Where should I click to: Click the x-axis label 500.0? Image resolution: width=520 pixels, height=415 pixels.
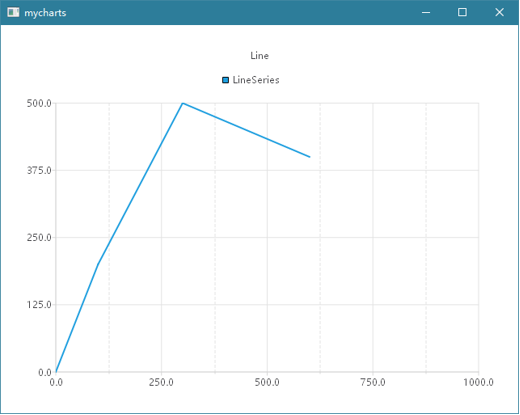(x=267, y=382)
